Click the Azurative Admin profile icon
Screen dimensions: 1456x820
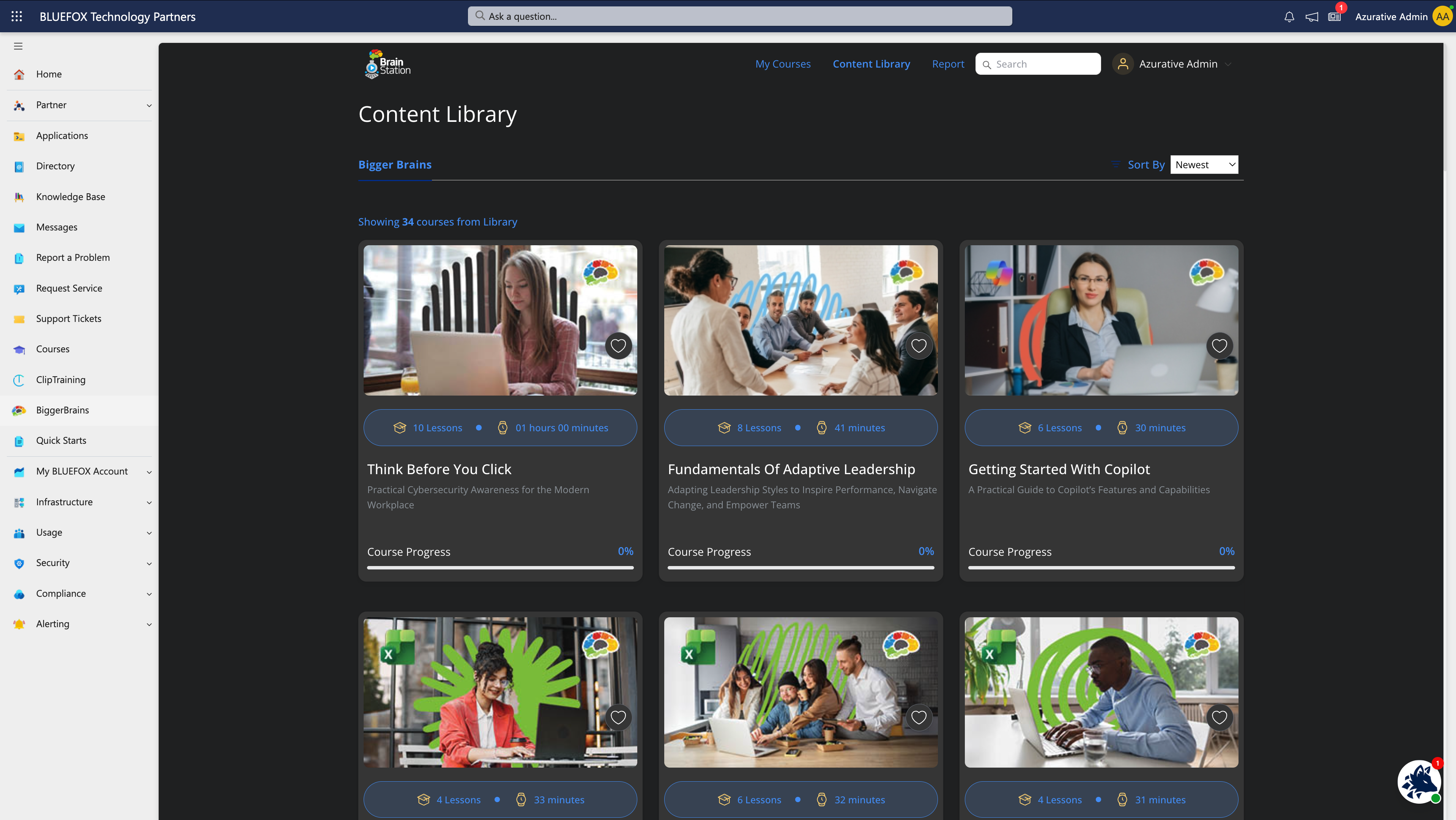tap(1122, 64)
